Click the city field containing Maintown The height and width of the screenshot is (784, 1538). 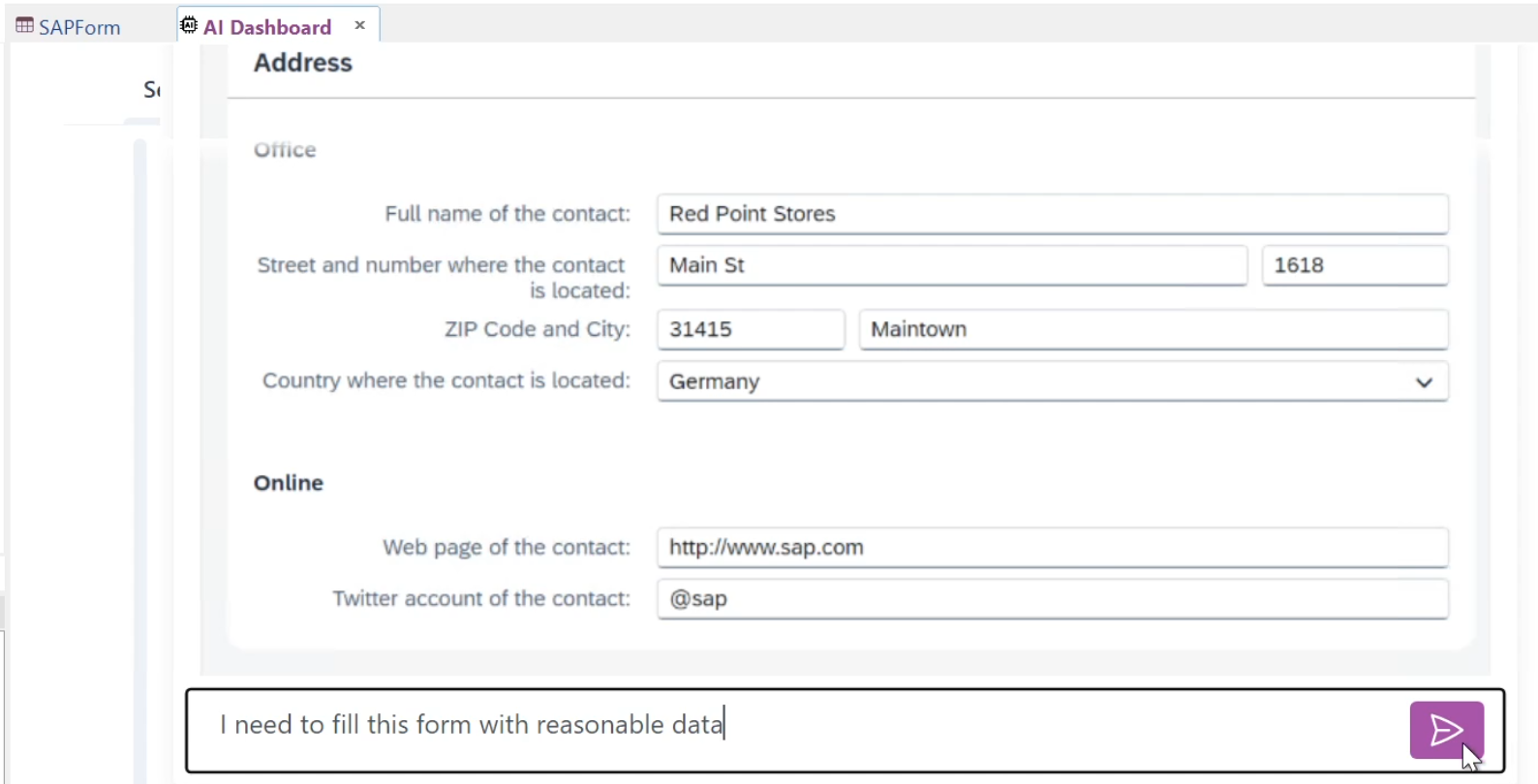click(x=1153, y=329)
